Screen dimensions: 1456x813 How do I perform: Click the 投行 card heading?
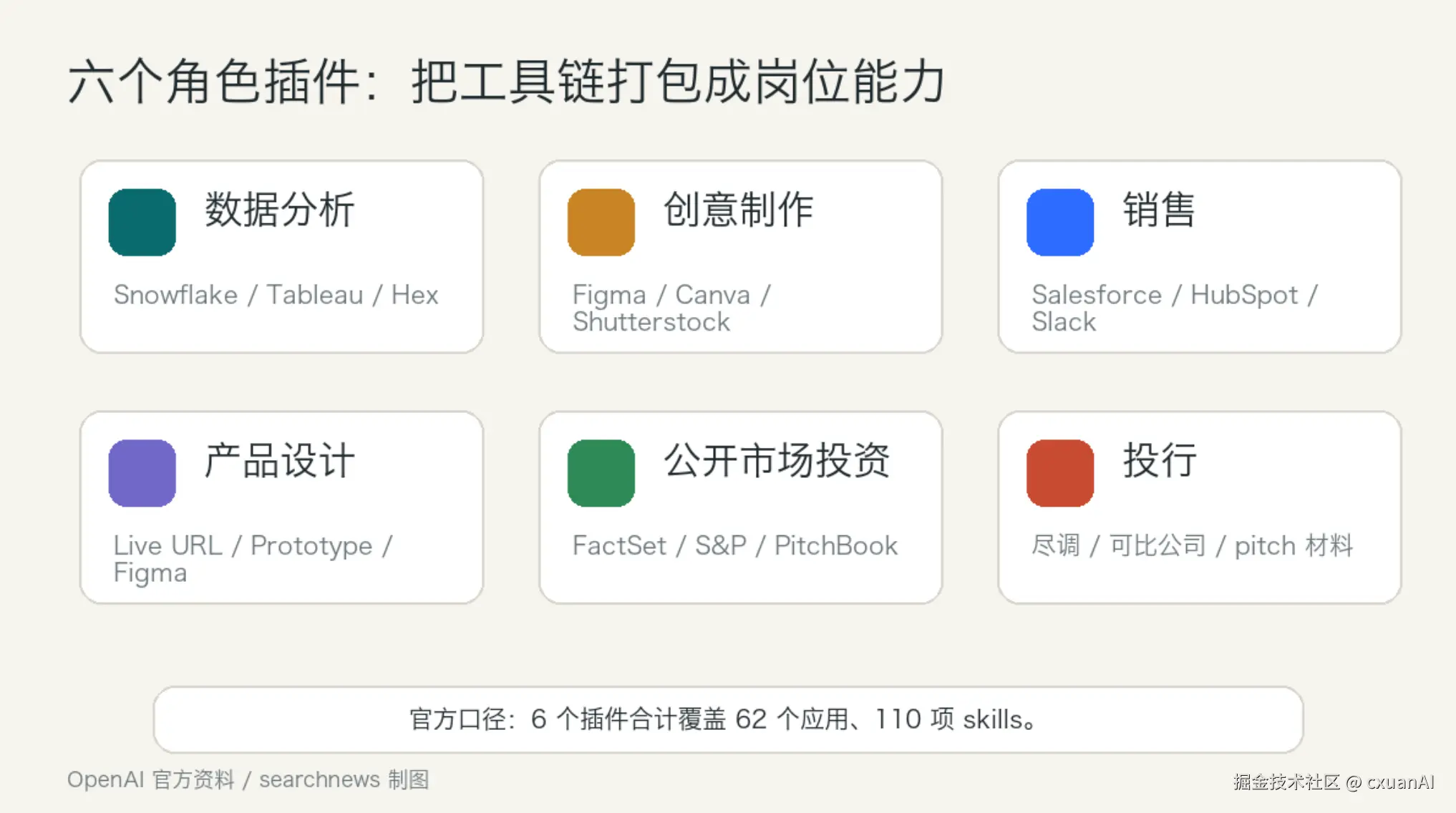coord(1159,460)
